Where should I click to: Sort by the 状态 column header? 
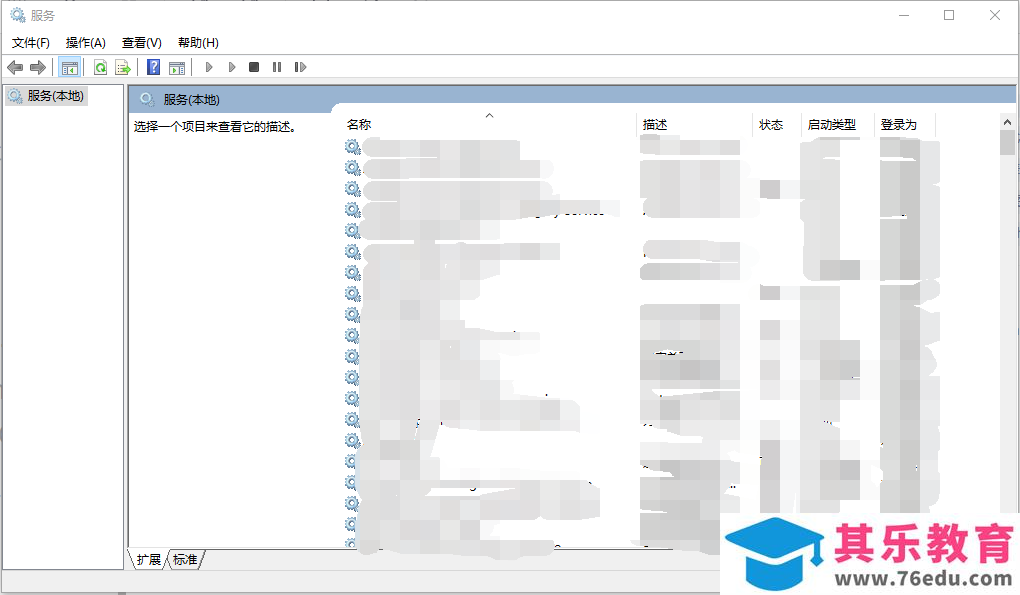coord(777,124)
